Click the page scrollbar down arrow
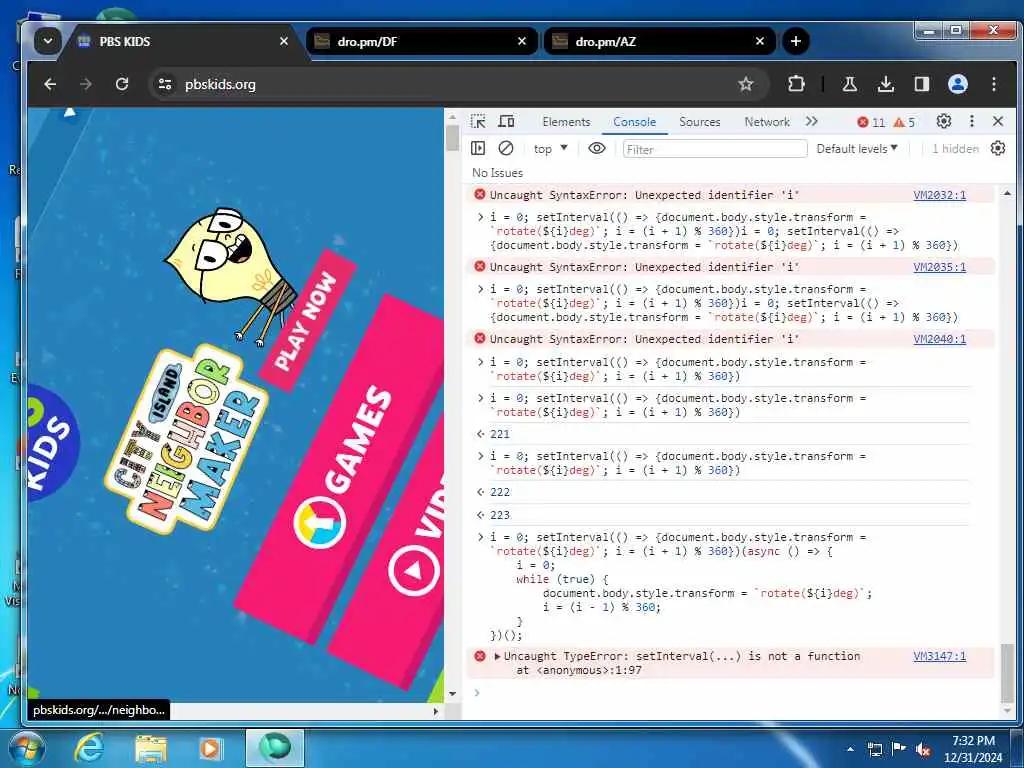 pyautogui.click(x=453, y=694)
